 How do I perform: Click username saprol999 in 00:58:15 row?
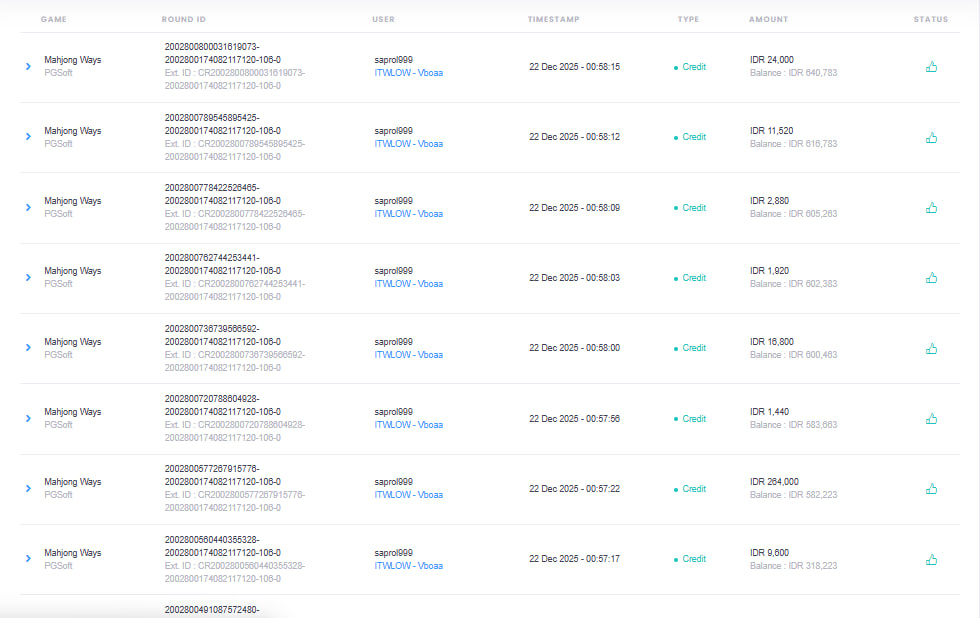394,60
